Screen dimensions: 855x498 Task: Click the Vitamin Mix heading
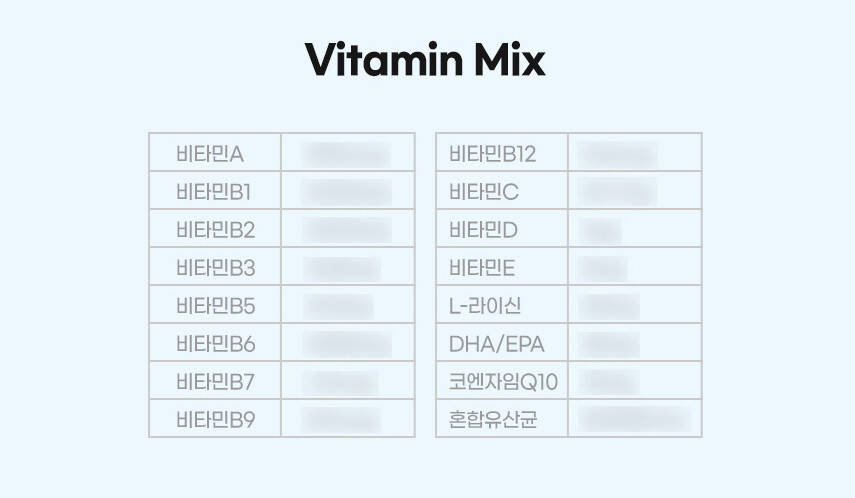426,60
